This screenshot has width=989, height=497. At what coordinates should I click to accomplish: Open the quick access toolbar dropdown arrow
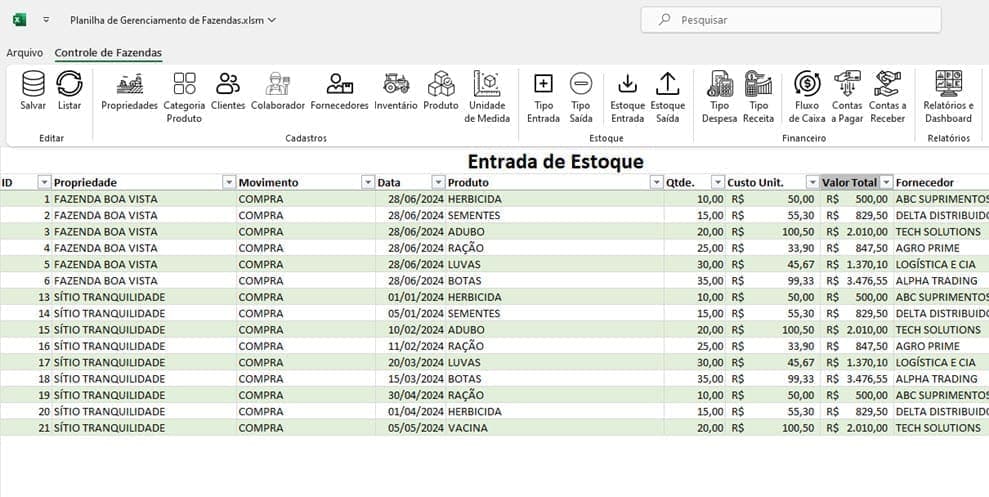click(x=46, y=20)
